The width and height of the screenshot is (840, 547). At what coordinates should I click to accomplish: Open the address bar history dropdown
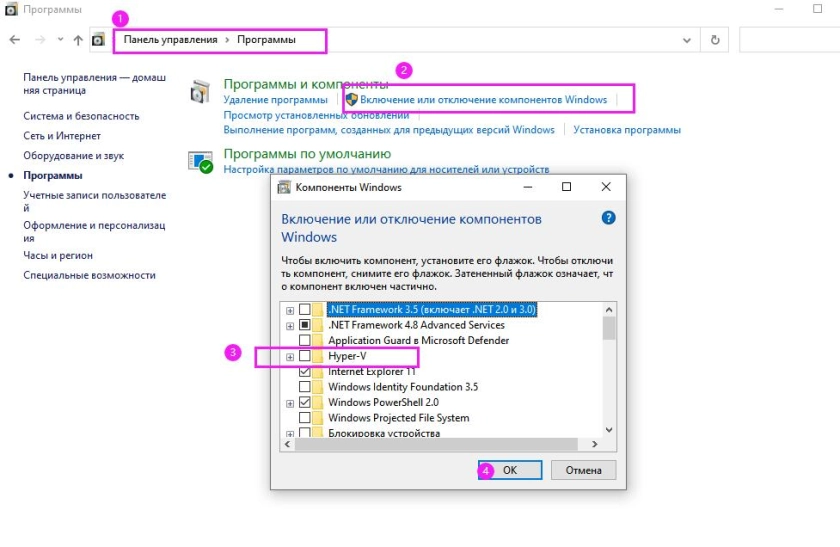(686, 40)
